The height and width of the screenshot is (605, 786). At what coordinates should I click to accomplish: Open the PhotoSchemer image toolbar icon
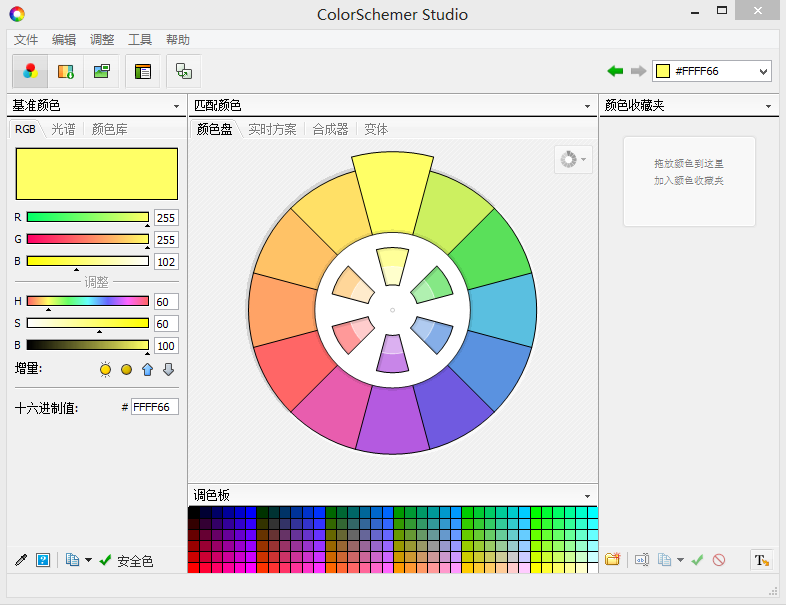tap(102, 71)
